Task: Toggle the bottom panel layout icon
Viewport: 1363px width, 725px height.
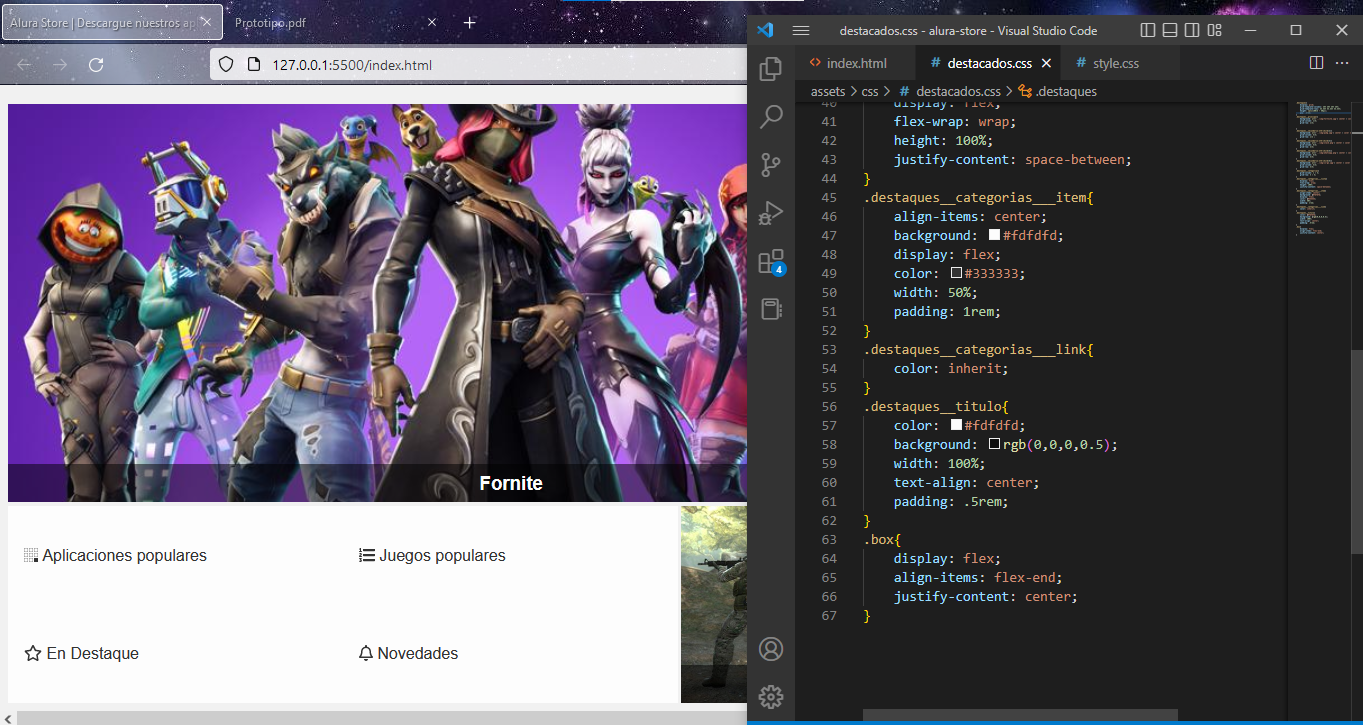Action: point(1170,30)
